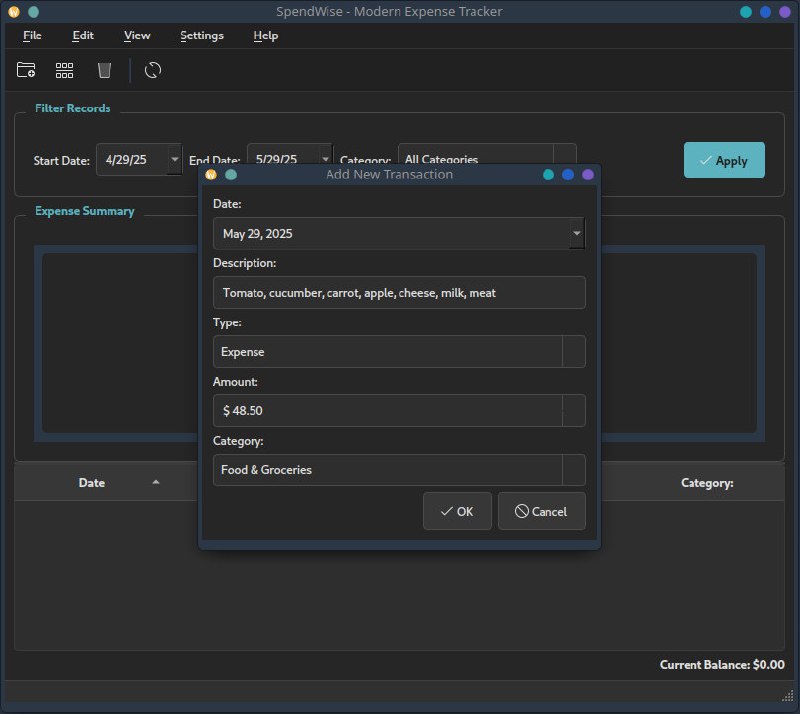Open the Help menu

(x=266, y=35)
